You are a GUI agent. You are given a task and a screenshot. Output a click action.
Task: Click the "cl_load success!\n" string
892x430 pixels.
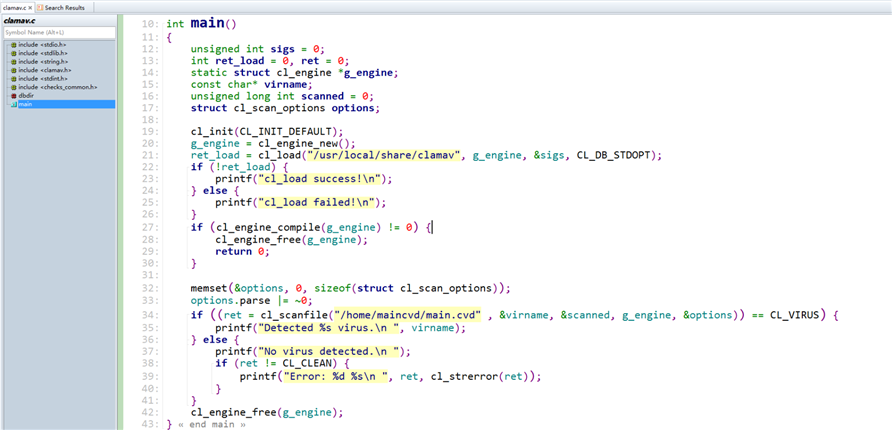click(x=319, y=180)
